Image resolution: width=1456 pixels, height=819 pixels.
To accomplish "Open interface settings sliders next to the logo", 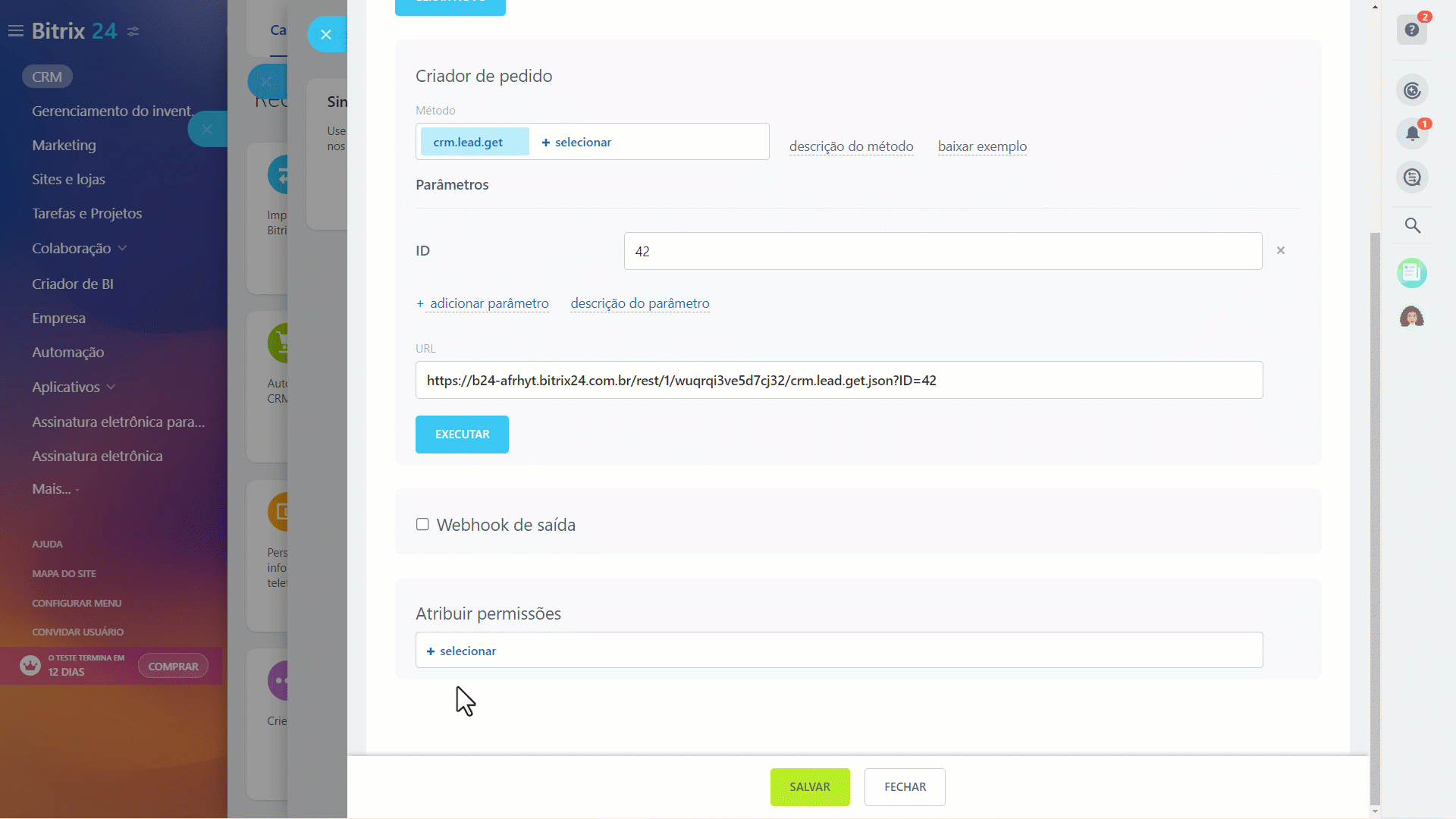I will [x=134, y=32].
